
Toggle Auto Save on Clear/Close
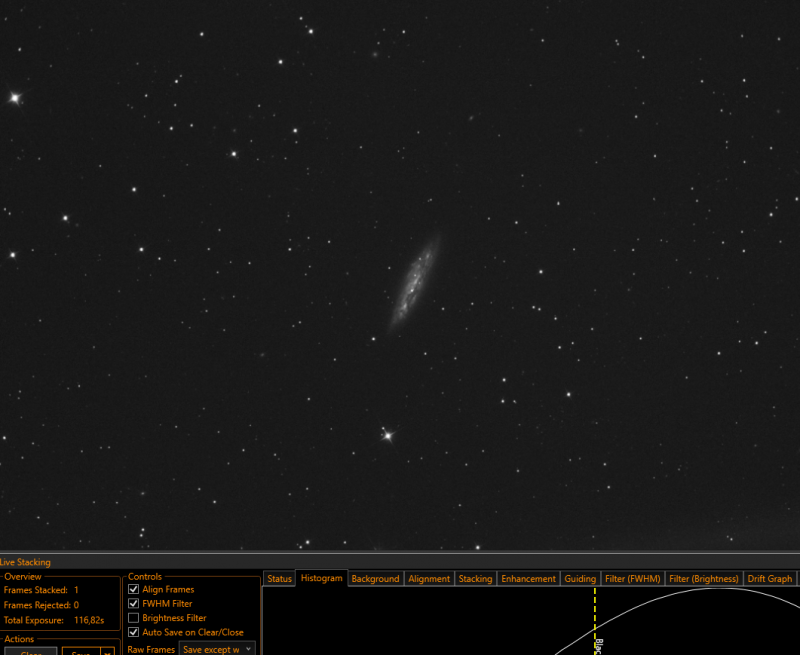pyautogui.click(x=134, y=632)
